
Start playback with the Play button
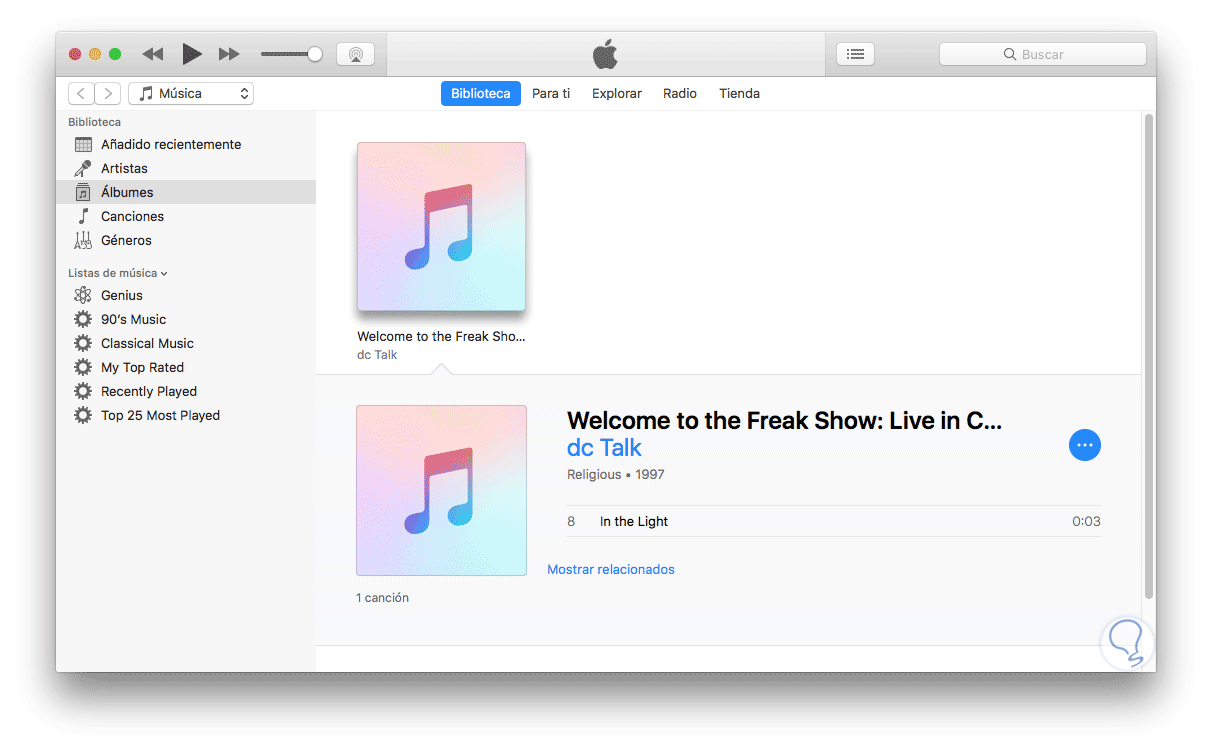pos(192,54)
